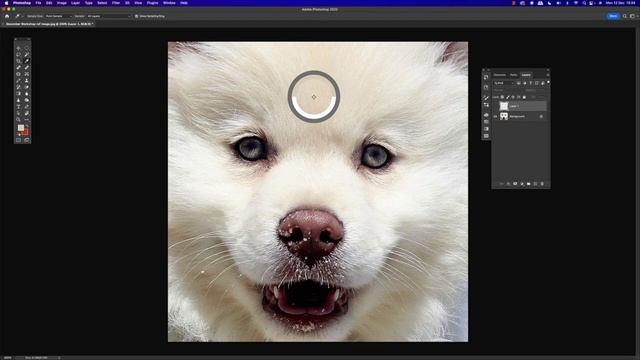Select the Horizontal Type tool
The width and height of the screenshot is (640, 360).
pos(18,107)
